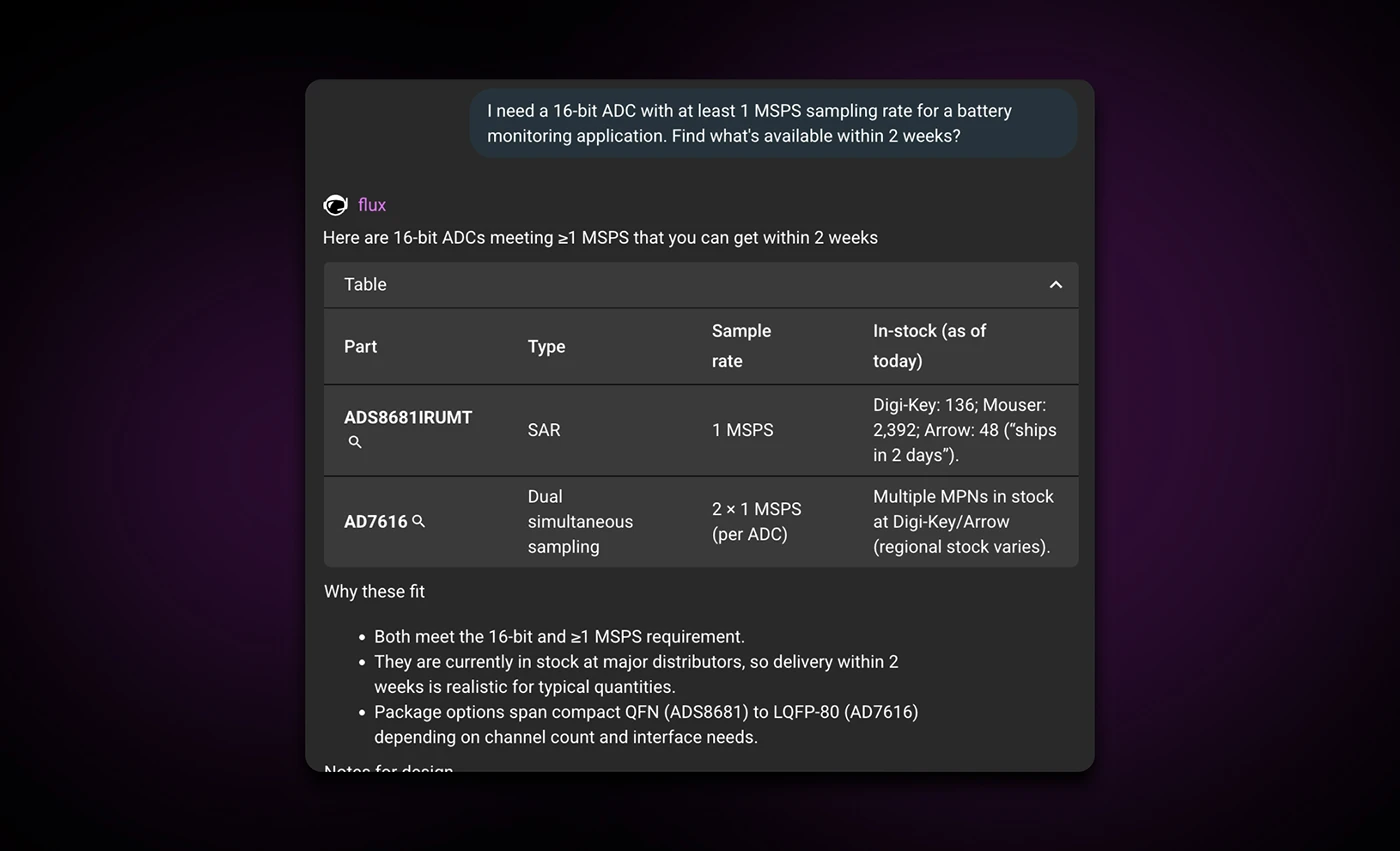Click the Notes for design text

(387, 768)
